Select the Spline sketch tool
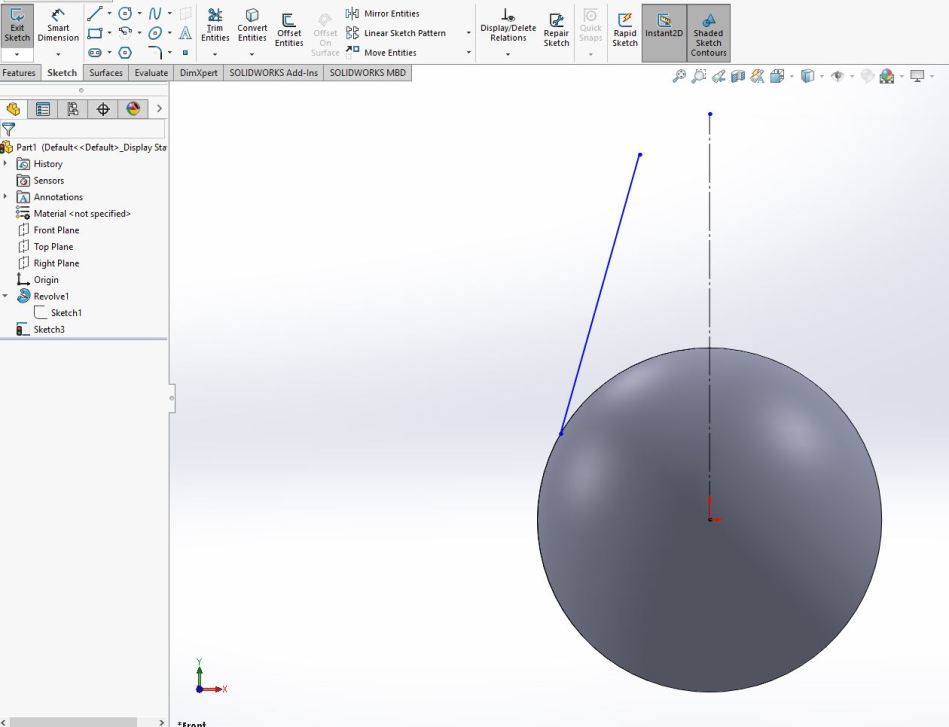Image resolution: width=949 pixels, height=727 pixels. tap(155, 14)
